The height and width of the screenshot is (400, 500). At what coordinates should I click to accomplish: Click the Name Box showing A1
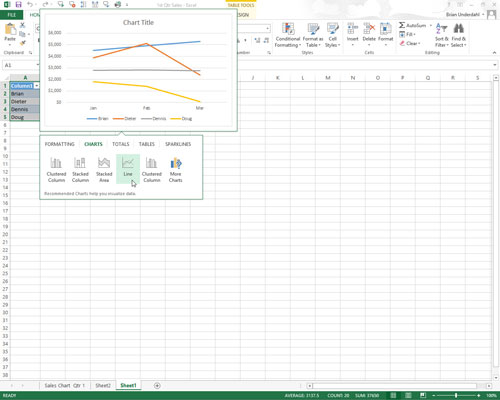pyautogui.click(x=20, y=65)
